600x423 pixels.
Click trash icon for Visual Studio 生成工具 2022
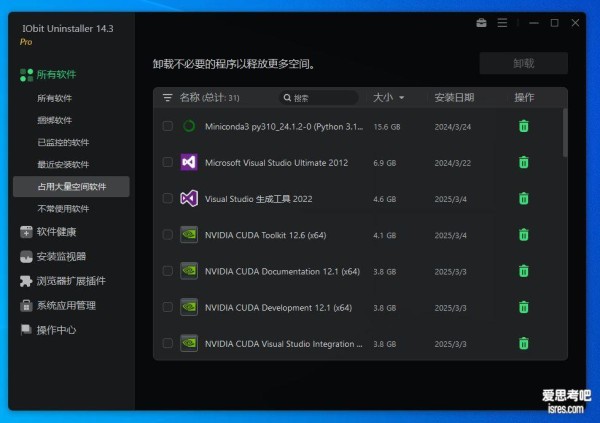(523, 199)
